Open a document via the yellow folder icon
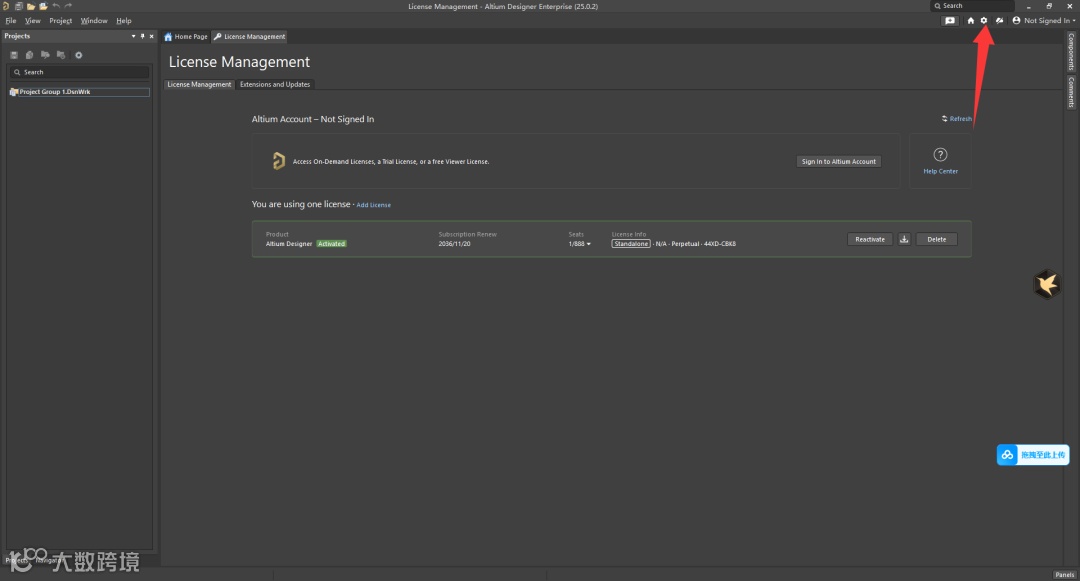The image size is (1080, 581). pyautogui.click(x=31, y=6)
